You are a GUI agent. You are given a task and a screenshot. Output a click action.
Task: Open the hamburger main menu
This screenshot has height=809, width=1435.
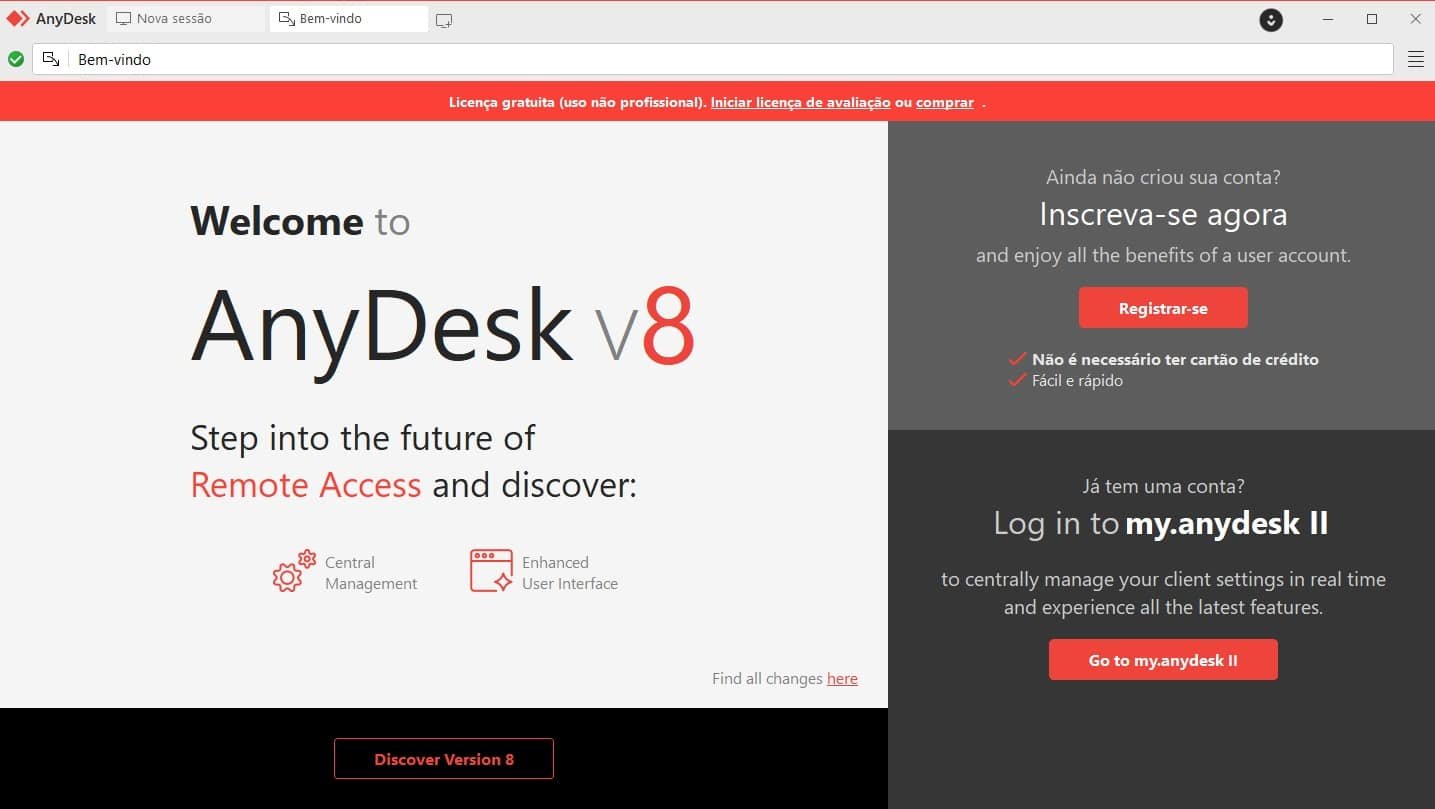pos(1416,59)
